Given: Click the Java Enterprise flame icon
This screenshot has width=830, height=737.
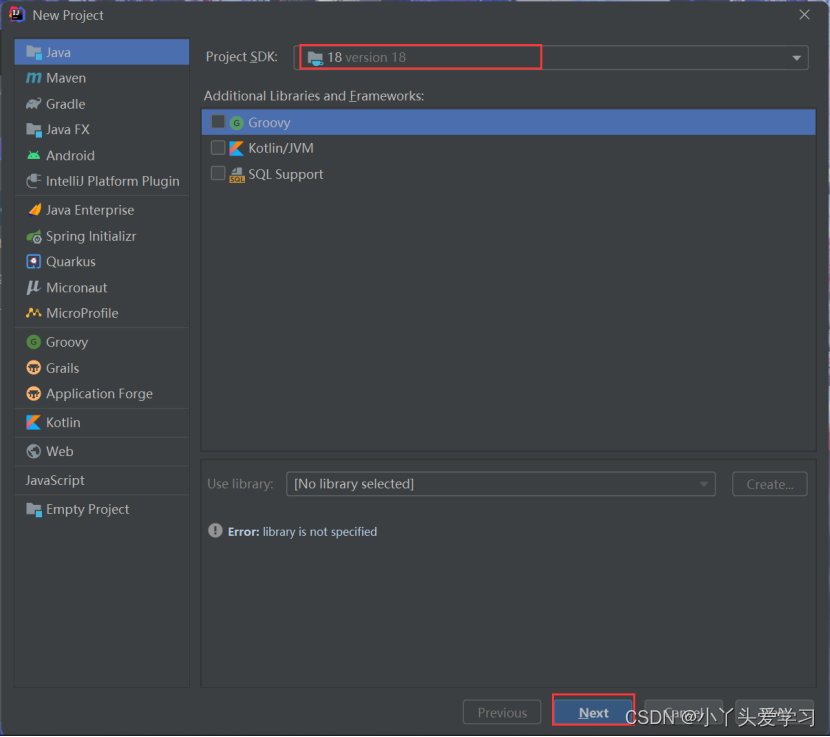Looking at the screenshot, I should (x=34, y=210).
